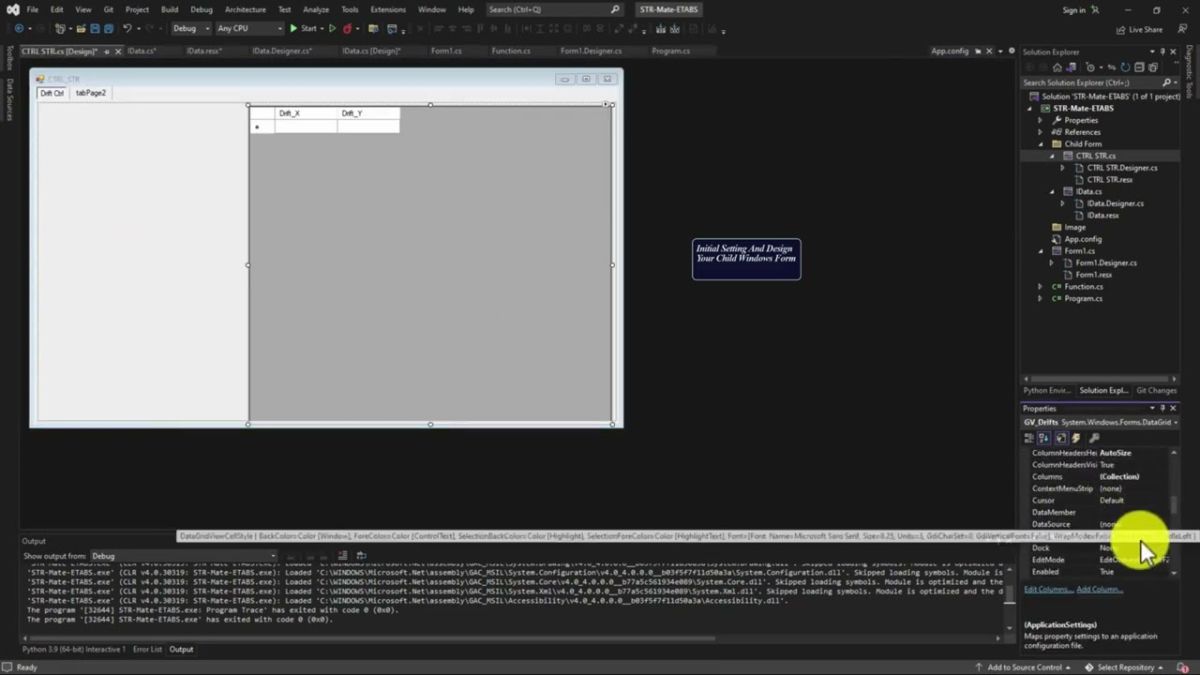Click Sign in at top right

(x=1074, y=10)
